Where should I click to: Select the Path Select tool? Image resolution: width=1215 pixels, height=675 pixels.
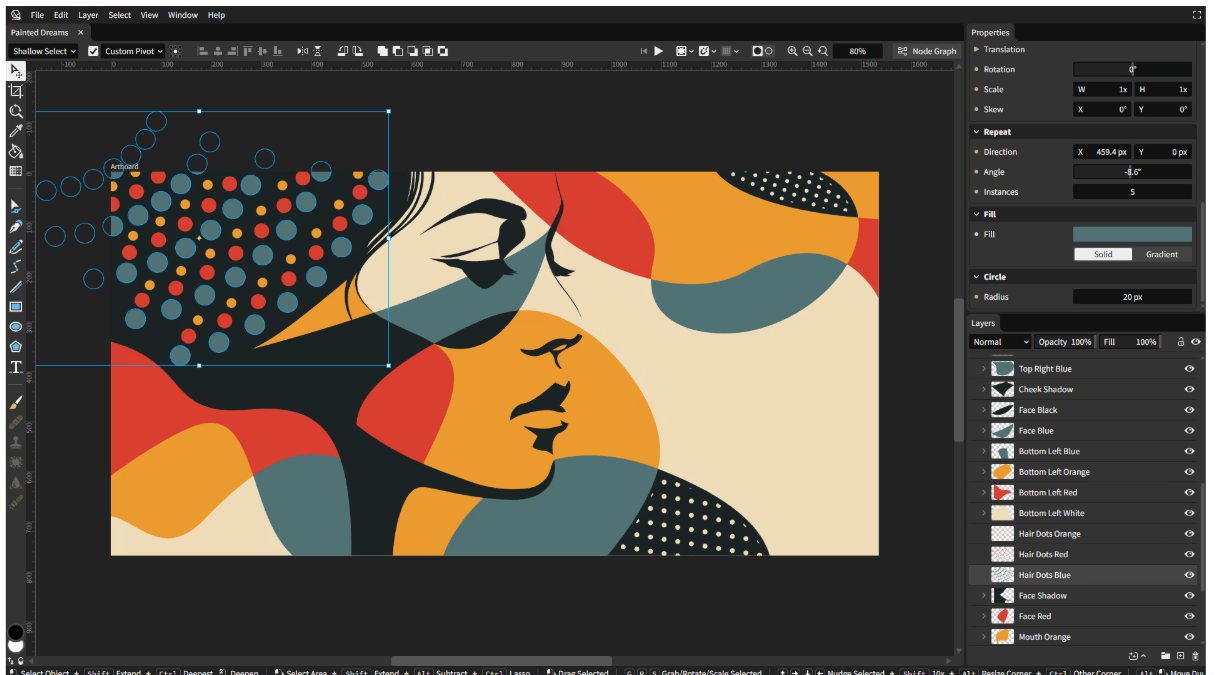16,206
